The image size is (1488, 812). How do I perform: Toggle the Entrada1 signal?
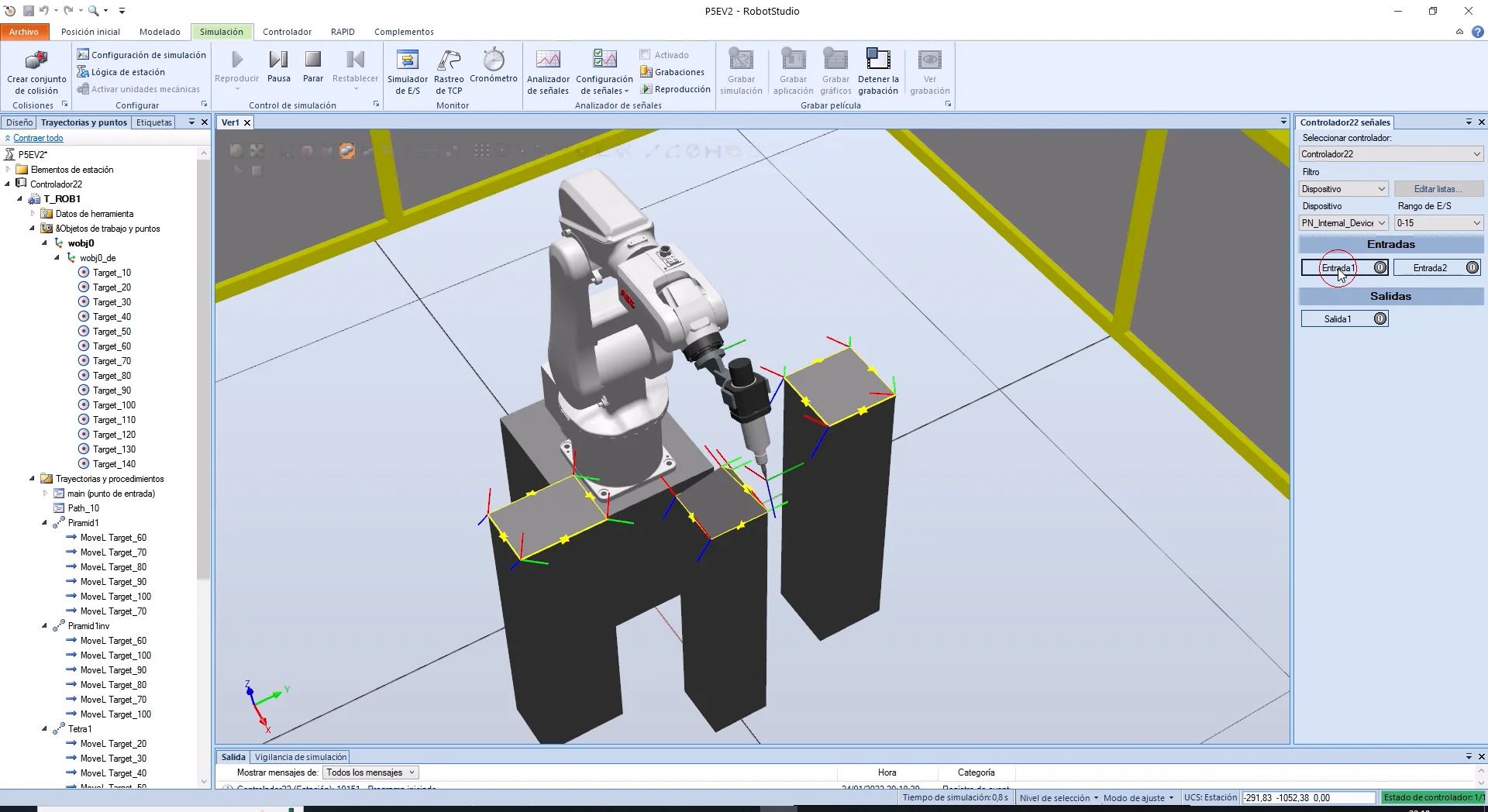point(1344,267)
